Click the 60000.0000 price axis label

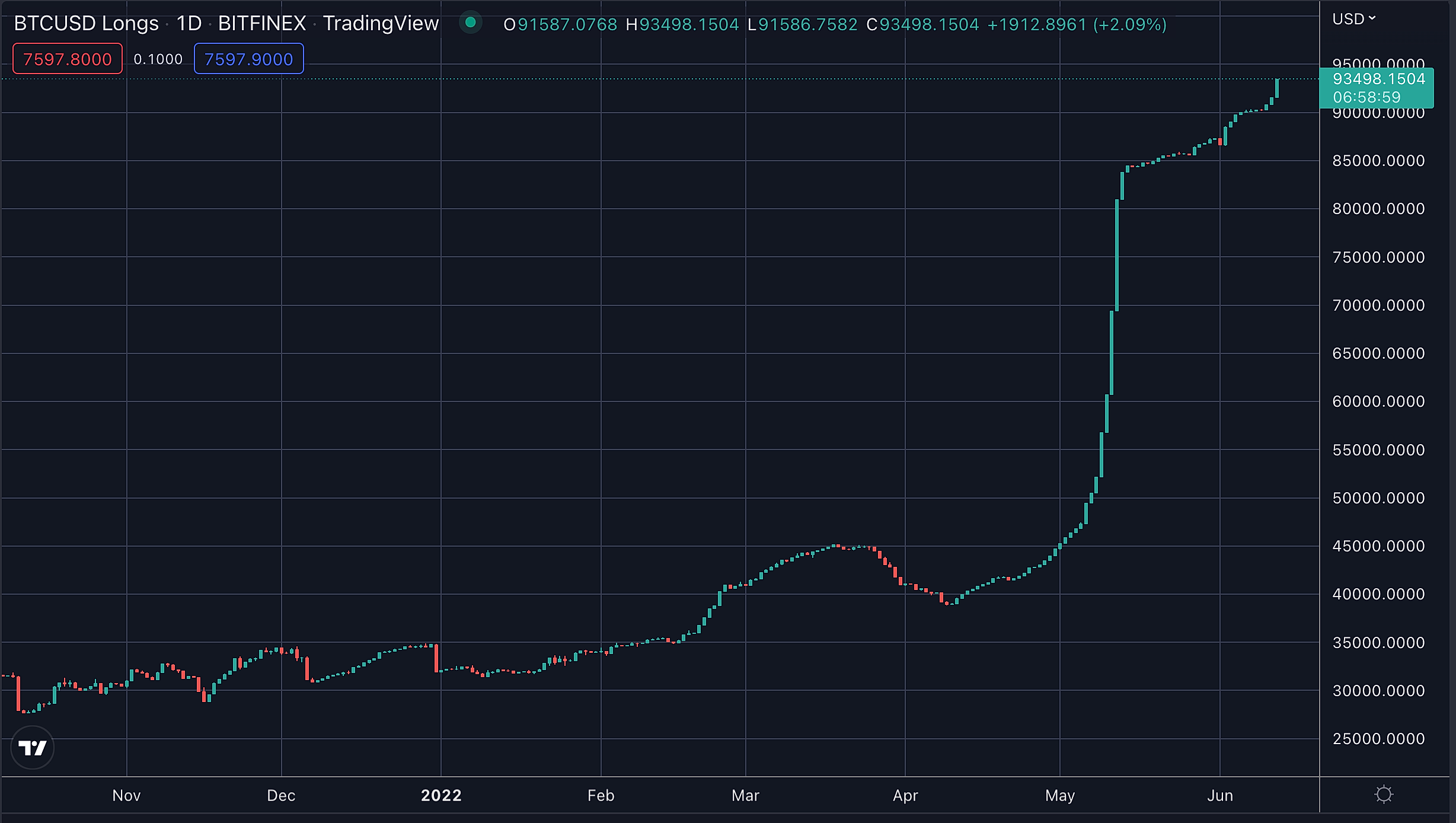(1378, 401)
